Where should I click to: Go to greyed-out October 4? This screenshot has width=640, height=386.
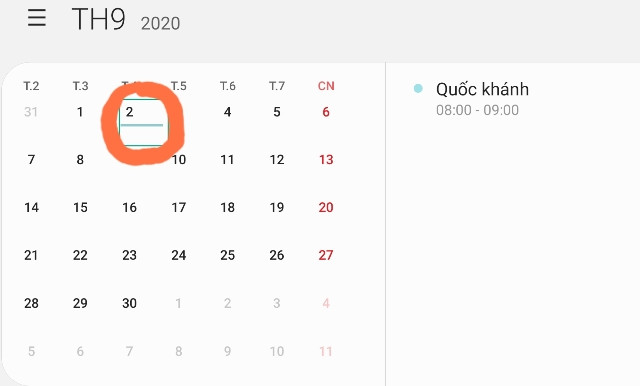tap(326, 303)
